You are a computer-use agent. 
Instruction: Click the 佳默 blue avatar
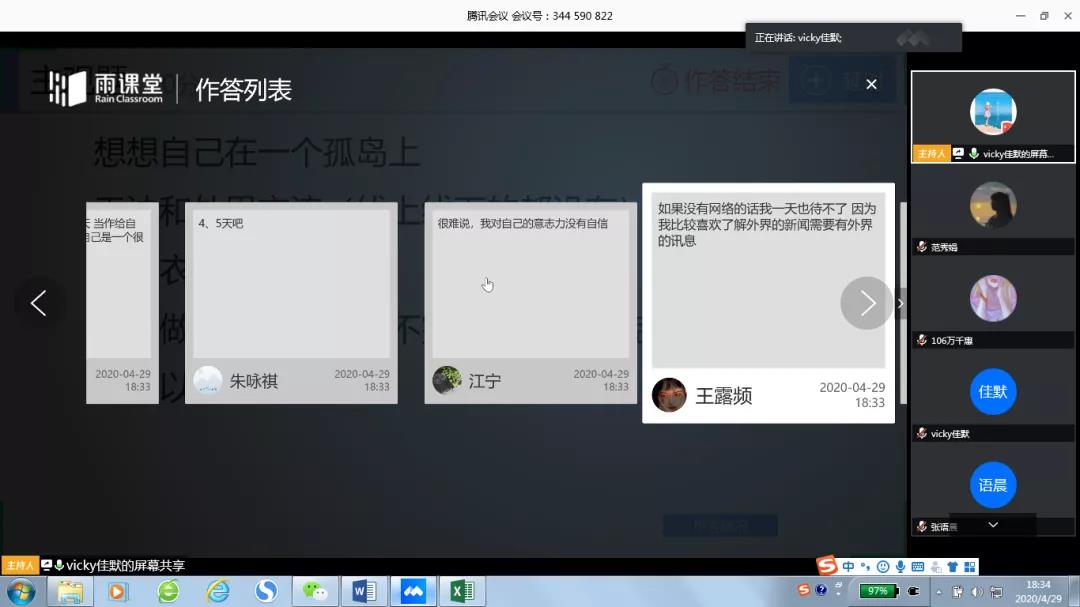click(x=992, y=392)
